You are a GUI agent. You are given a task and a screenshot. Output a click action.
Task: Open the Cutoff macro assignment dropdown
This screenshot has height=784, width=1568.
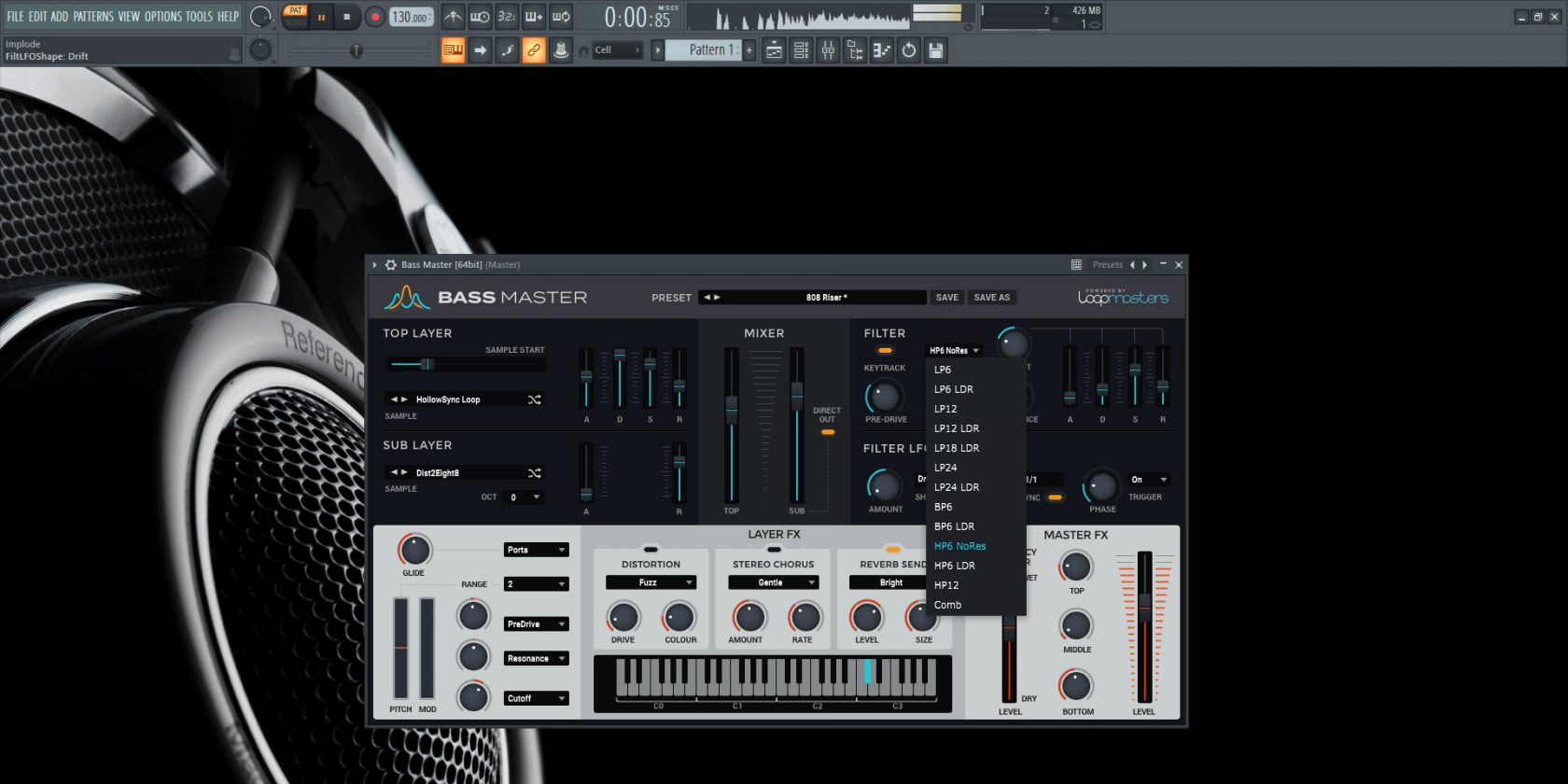[536, 699]
